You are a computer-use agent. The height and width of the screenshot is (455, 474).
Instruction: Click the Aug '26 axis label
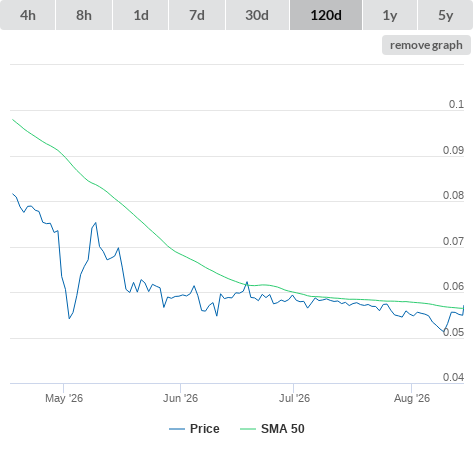click(412, 398)
